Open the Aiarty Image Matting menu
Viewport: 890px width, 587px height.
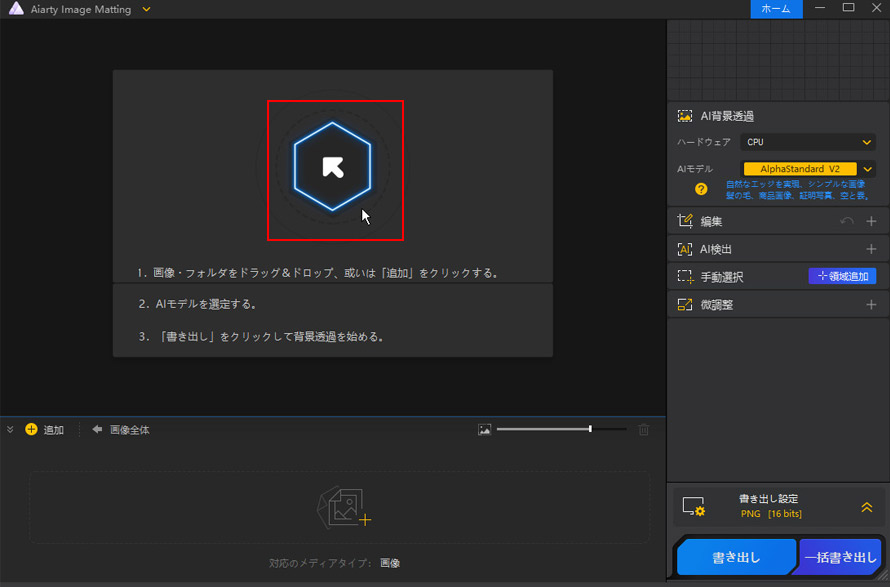144,10
